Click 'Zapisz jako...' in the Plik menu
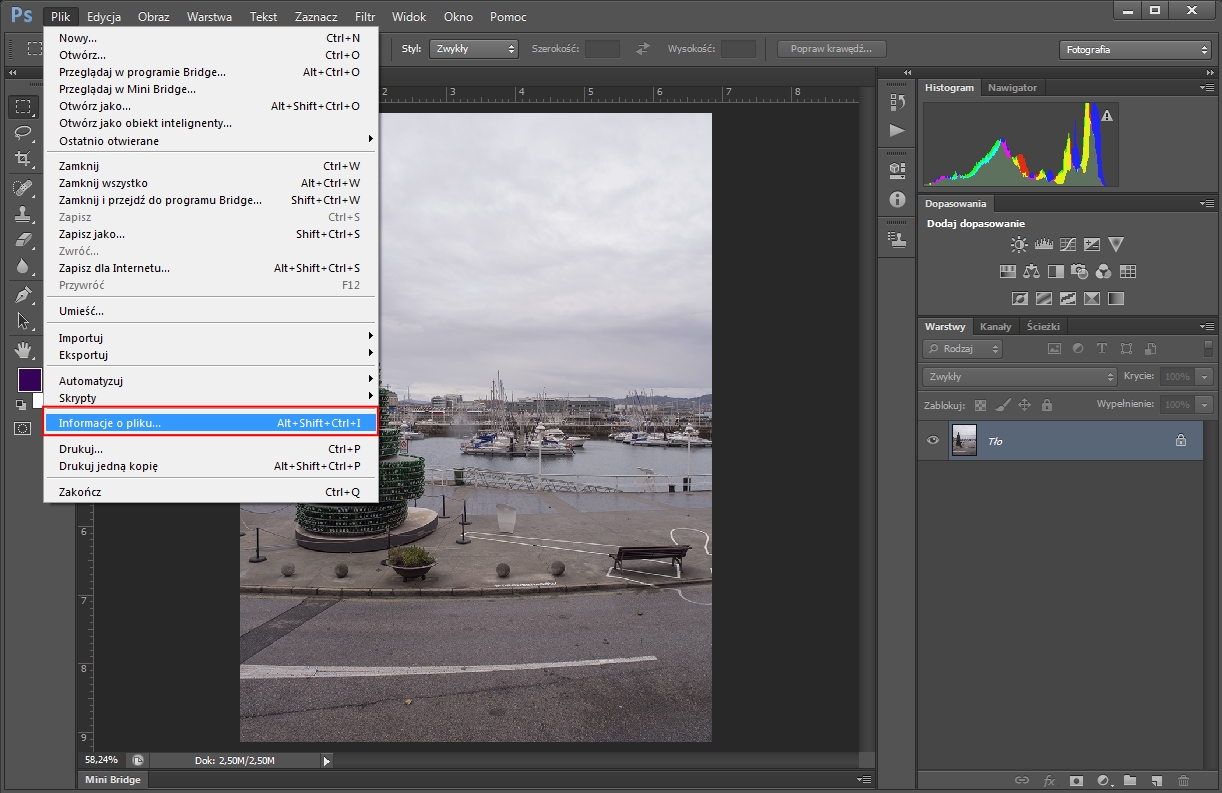 coord(92,234)
